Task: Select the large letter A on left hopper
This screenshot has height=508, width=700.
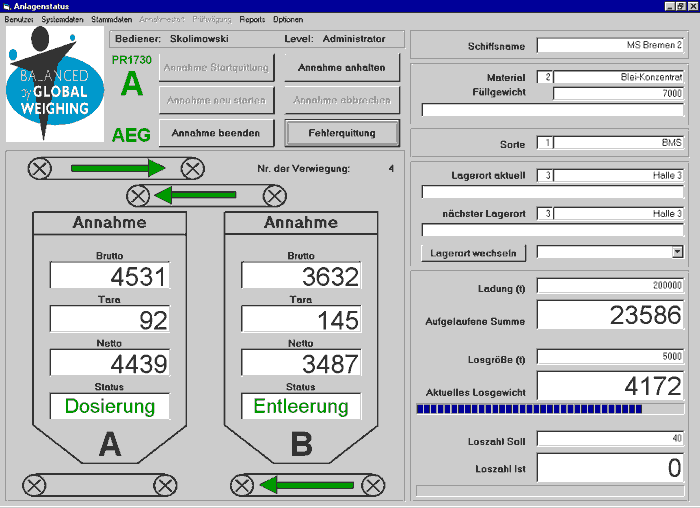Action: pos(110,444)
